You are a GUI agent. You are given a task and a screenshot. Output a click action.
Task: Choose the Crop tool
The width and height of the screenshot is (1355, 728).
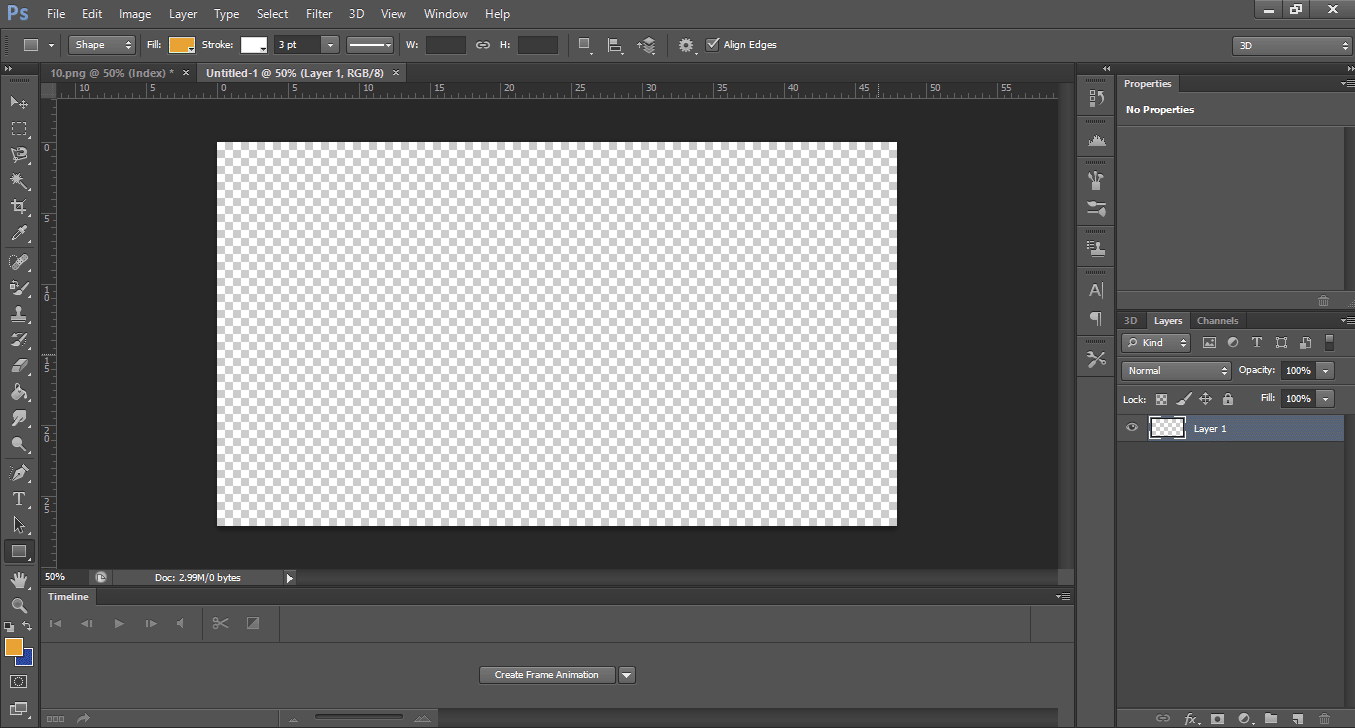click(x=19, y=207)
